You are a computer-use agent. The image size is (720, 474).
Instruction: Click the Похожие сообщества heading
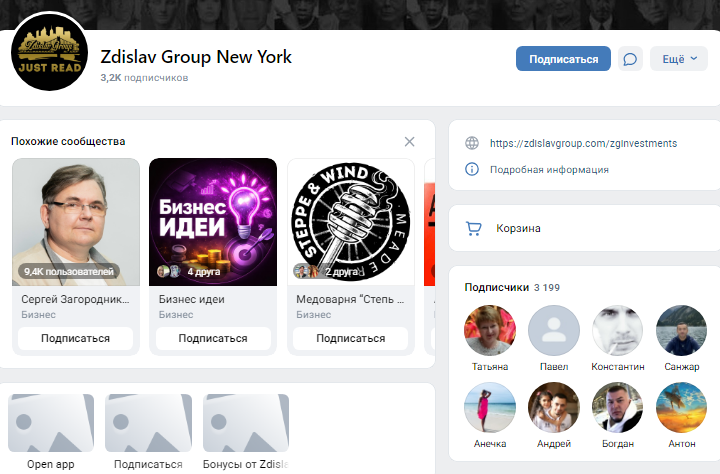pos(68,141)
